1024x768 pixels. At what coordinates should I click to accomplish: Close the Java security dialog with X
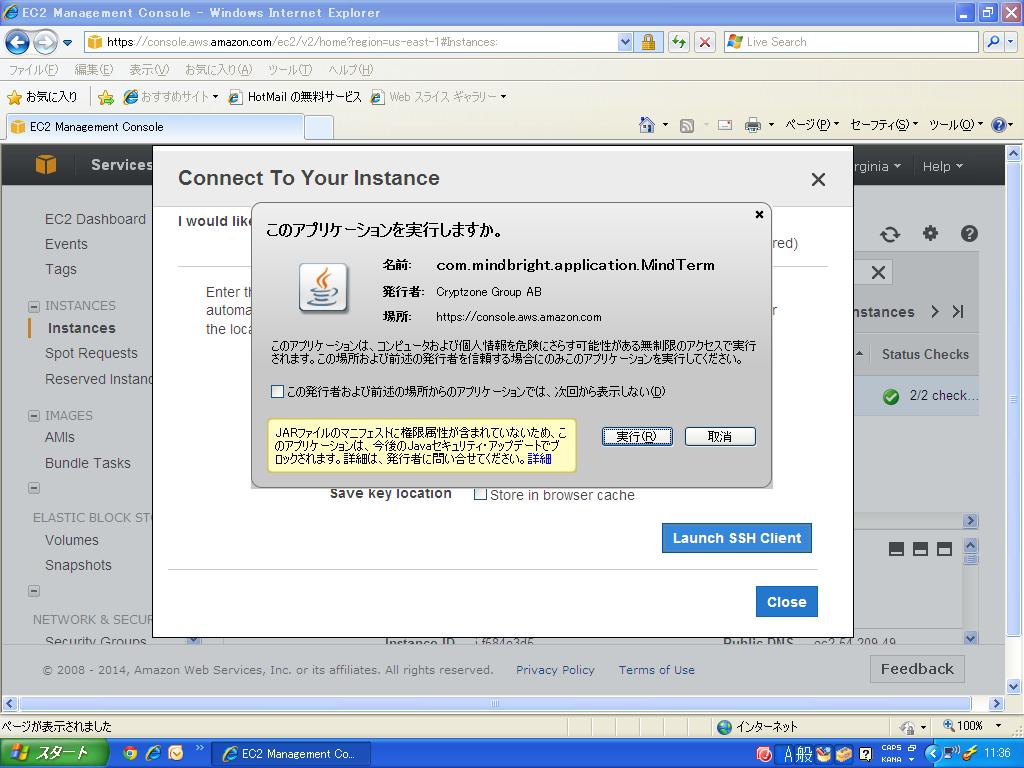coord(759,214)
